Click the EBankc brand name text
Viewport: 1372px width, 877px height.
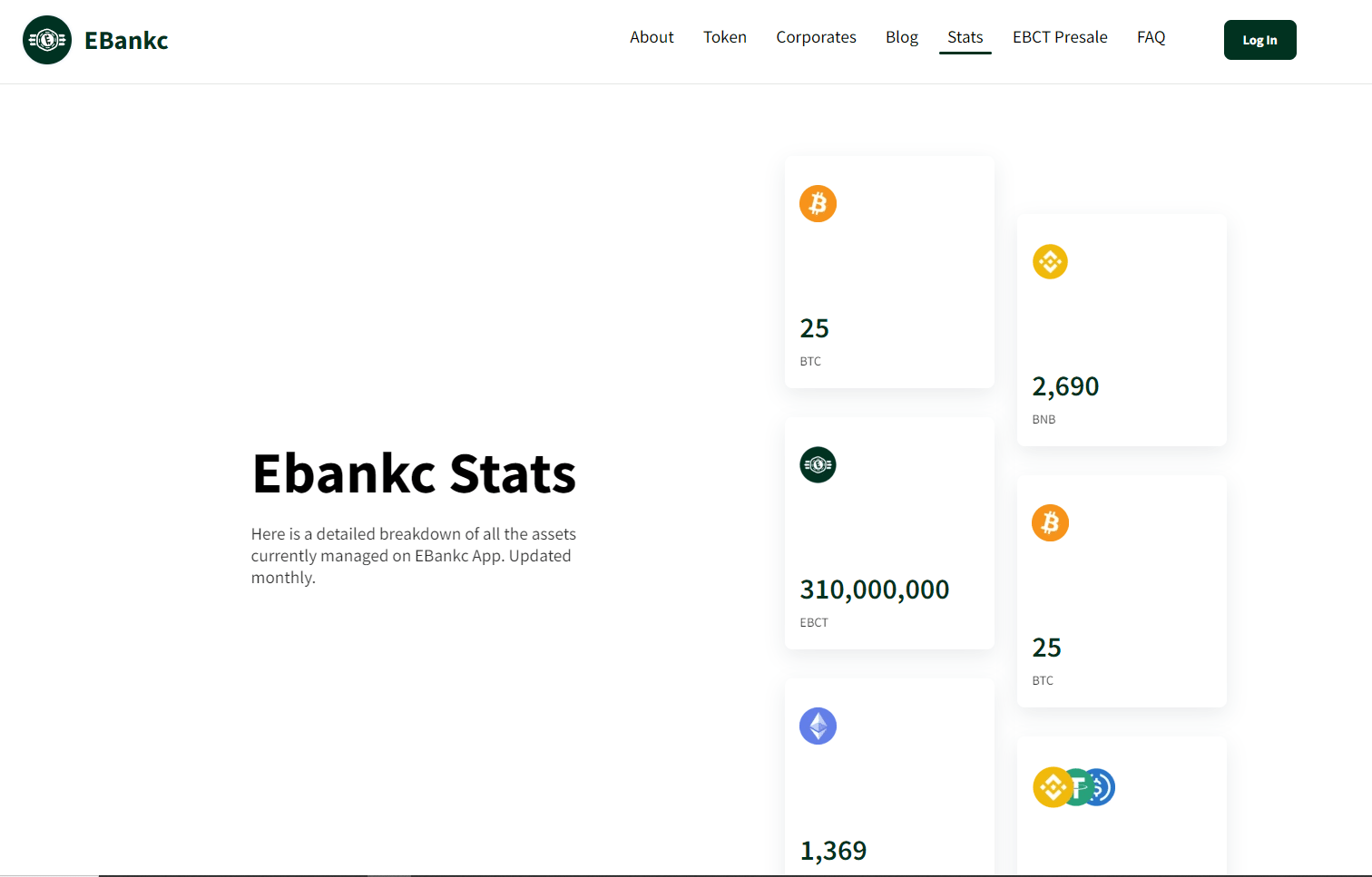[x=126, y=41]
